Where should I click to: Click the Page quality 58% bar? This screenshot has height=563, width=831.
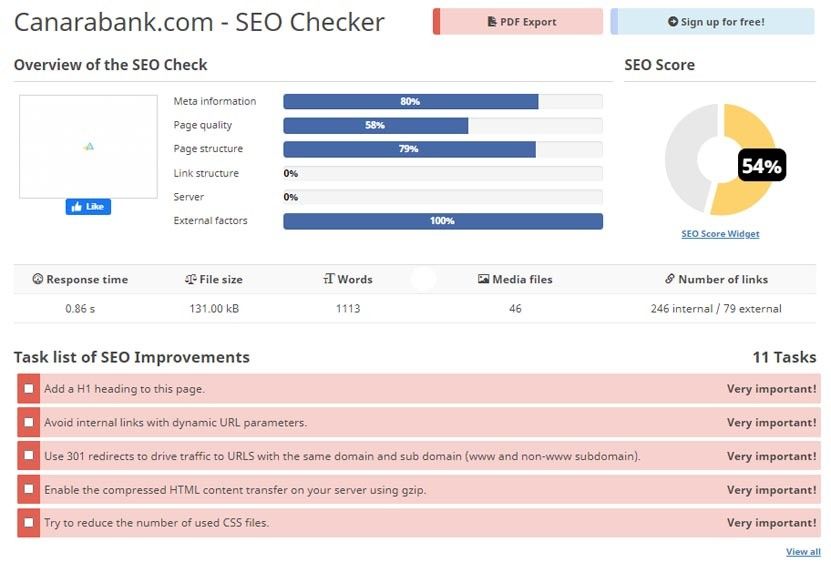(x=376, y=126)
